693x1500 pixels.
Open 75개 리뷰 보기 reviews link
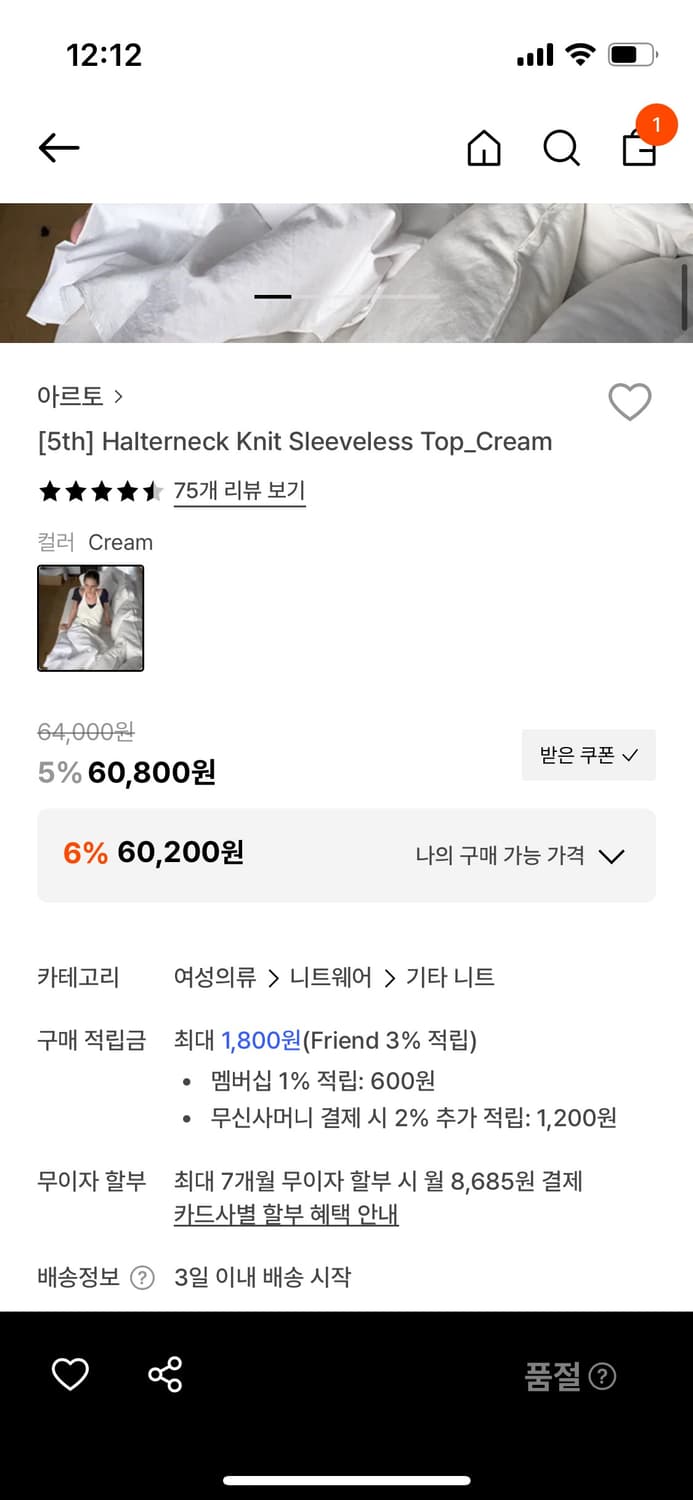pos(239,493)
